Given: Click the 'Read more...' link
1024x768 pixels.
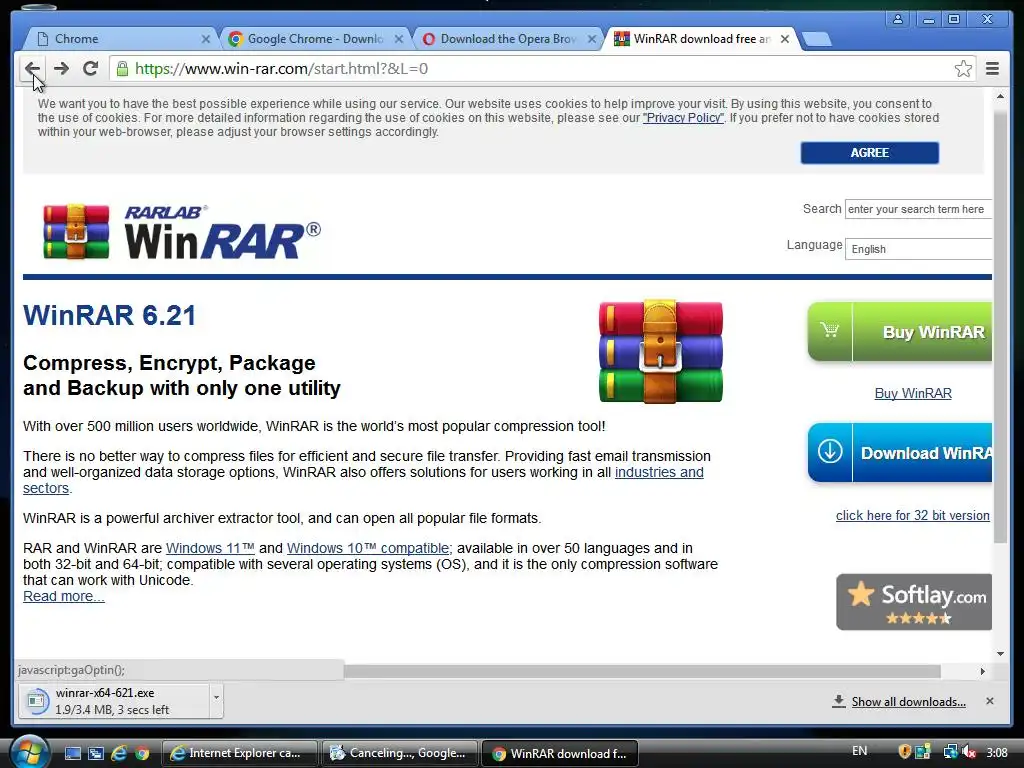Looking at the screenshot, I should [64, 596].
